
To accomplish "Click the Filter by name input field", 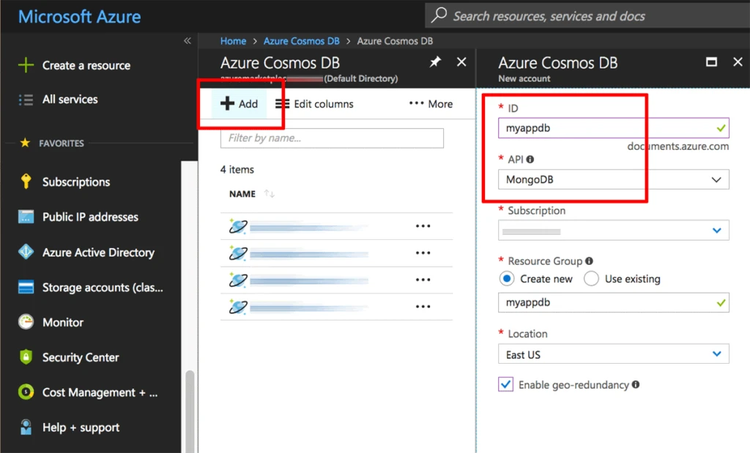I will 332,138.
